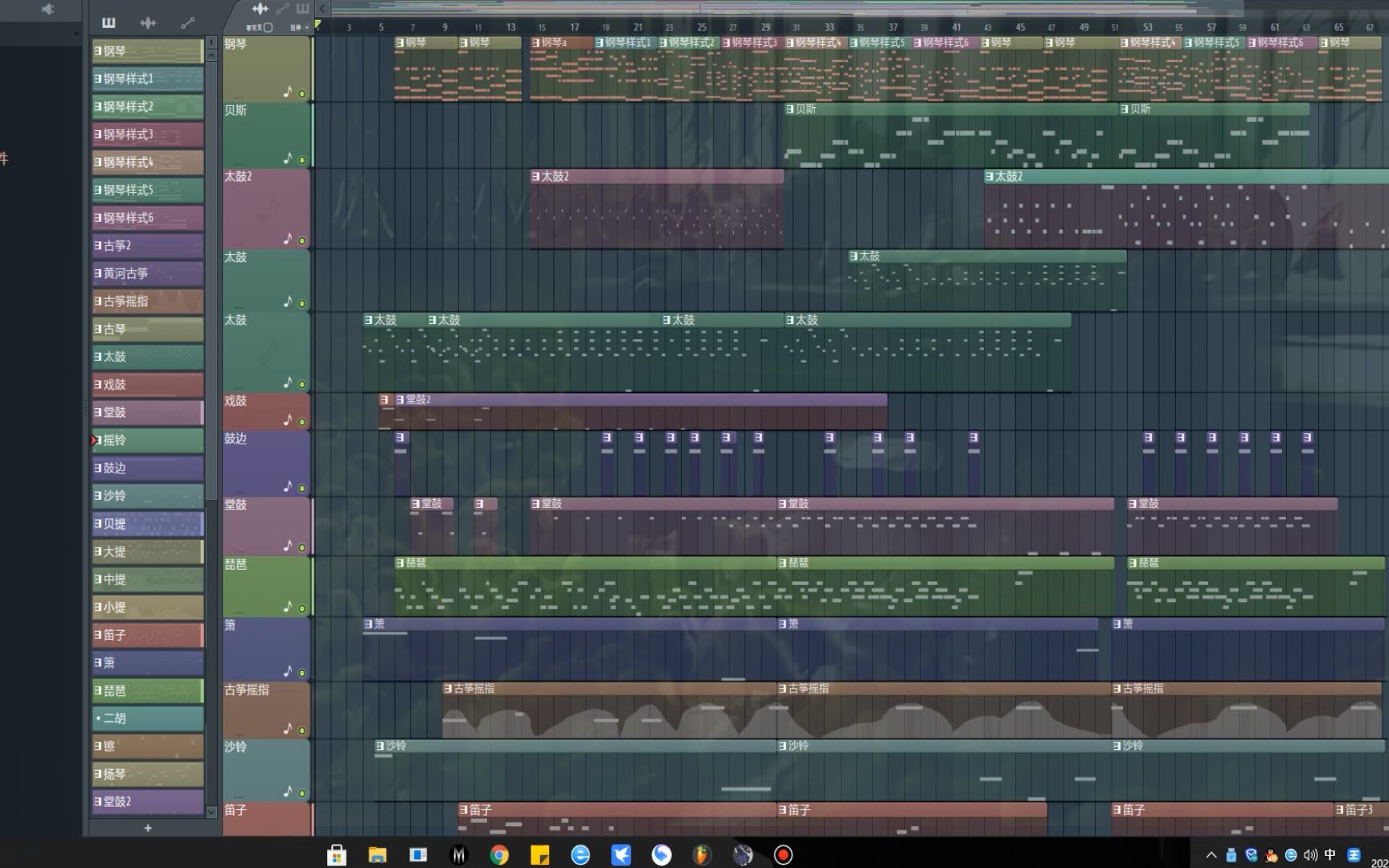Click the back chevron beside the playlist overview
The width and height of the screenshot is (1389, 868).
[322, 9]
